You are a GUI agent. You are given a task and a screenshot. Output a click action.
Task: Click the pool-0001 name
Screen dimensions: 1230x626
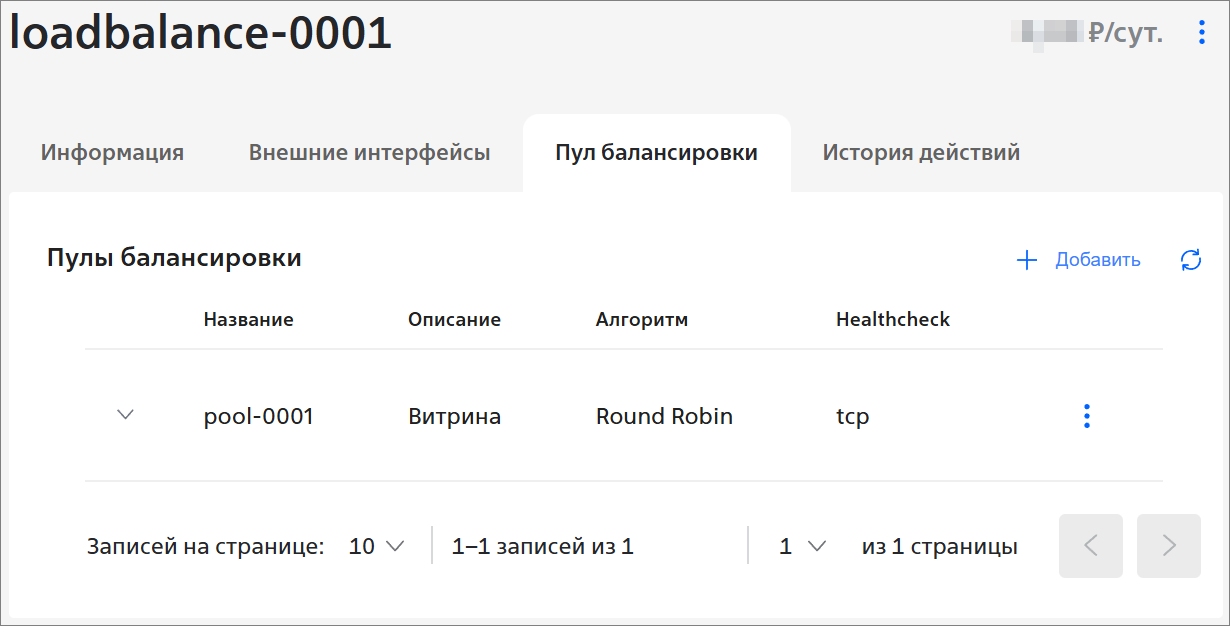259,416
